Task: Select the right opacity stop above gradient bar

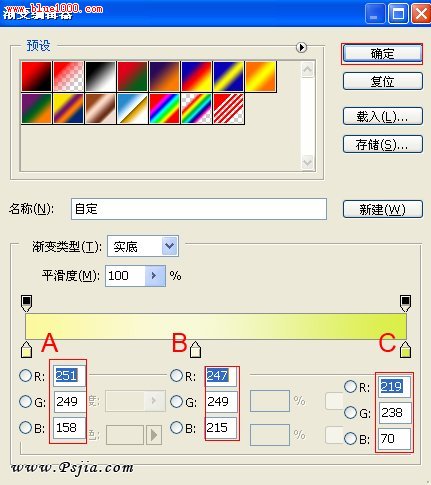Action: (405, 303)
